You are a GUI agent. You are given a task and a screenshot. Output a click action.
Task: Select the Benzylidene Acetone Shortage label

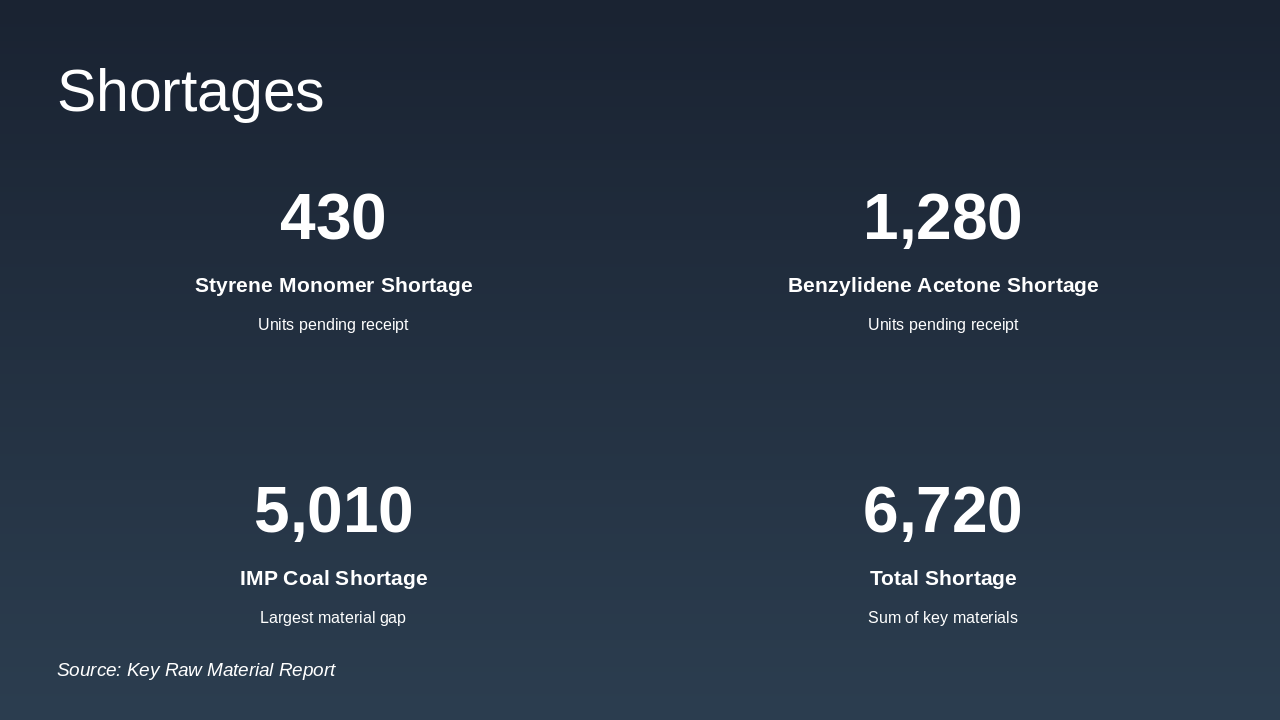click(943, 285)
